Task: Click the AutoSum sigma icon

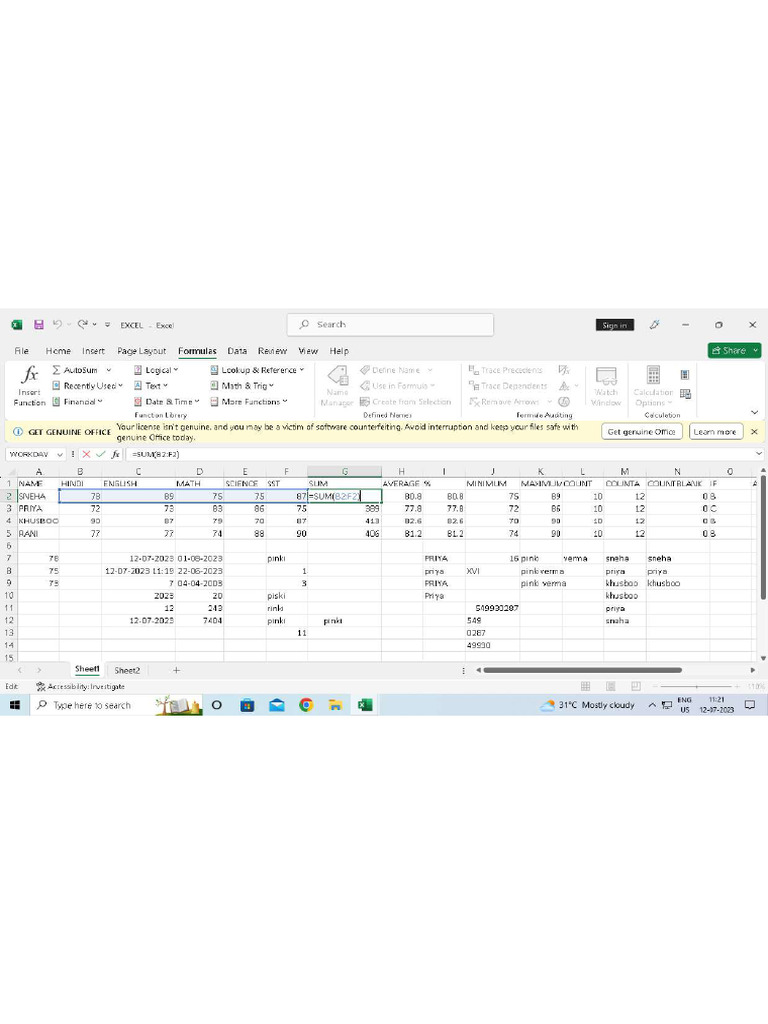Action: click(56, 370)
